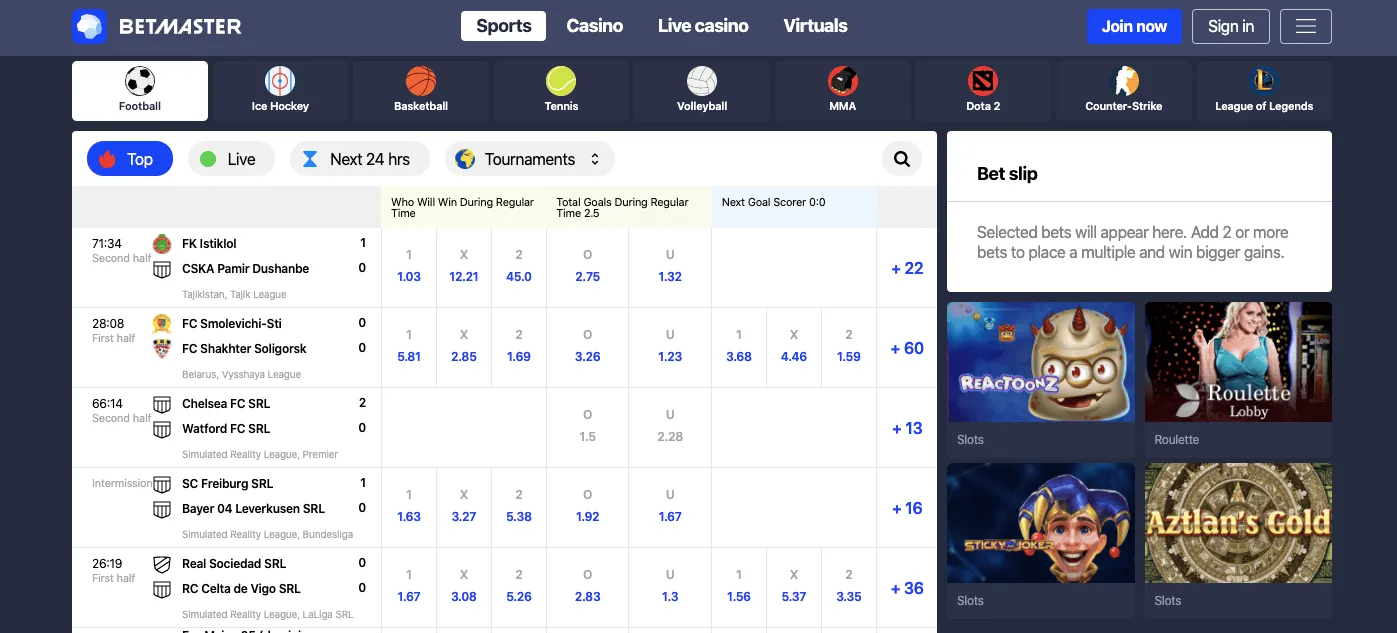Open the Ice Hockey sport section

[x=280, y=90]
